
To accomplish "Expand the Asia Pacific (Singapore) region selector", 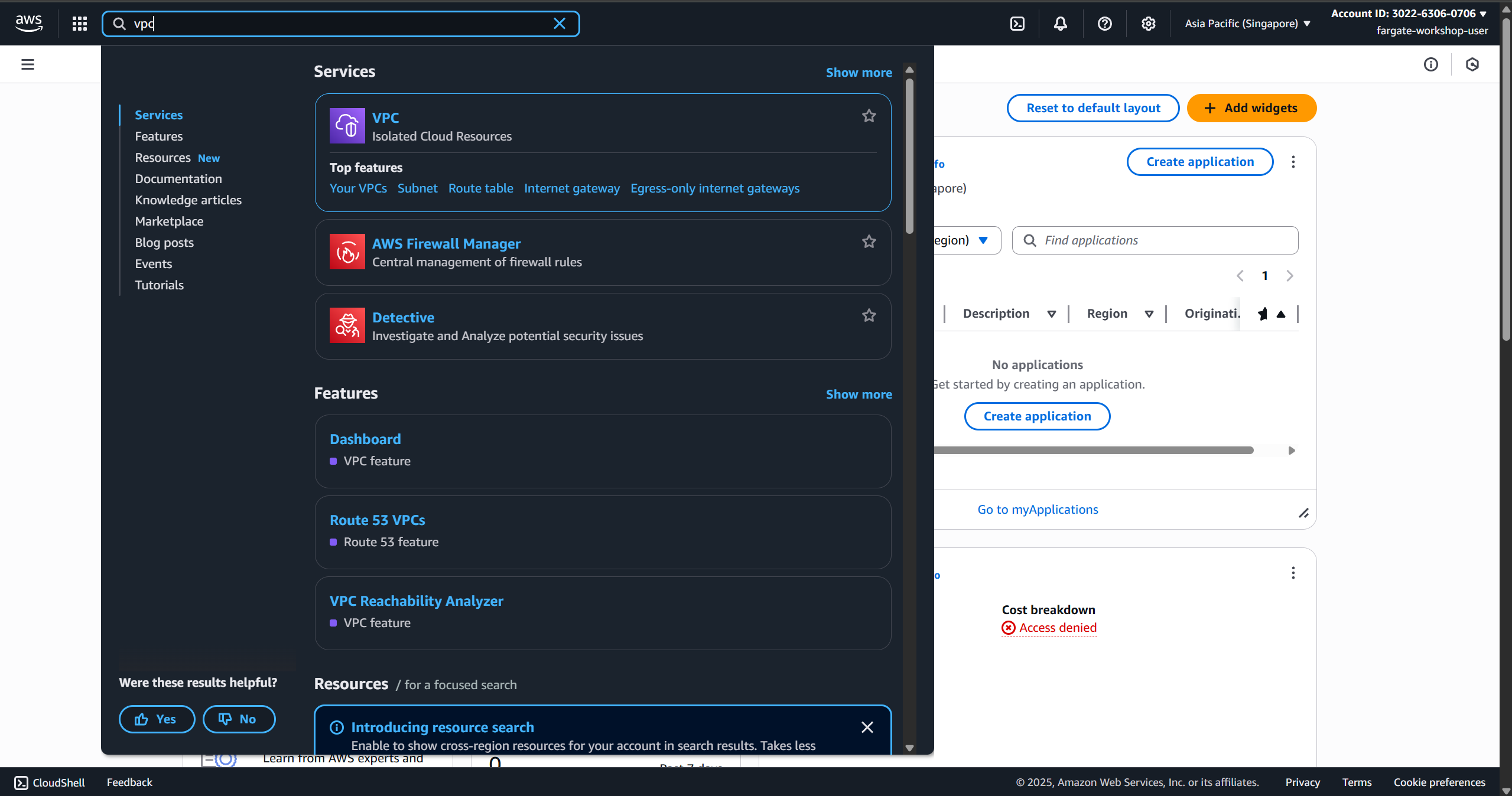I will tap(1247, 24).
